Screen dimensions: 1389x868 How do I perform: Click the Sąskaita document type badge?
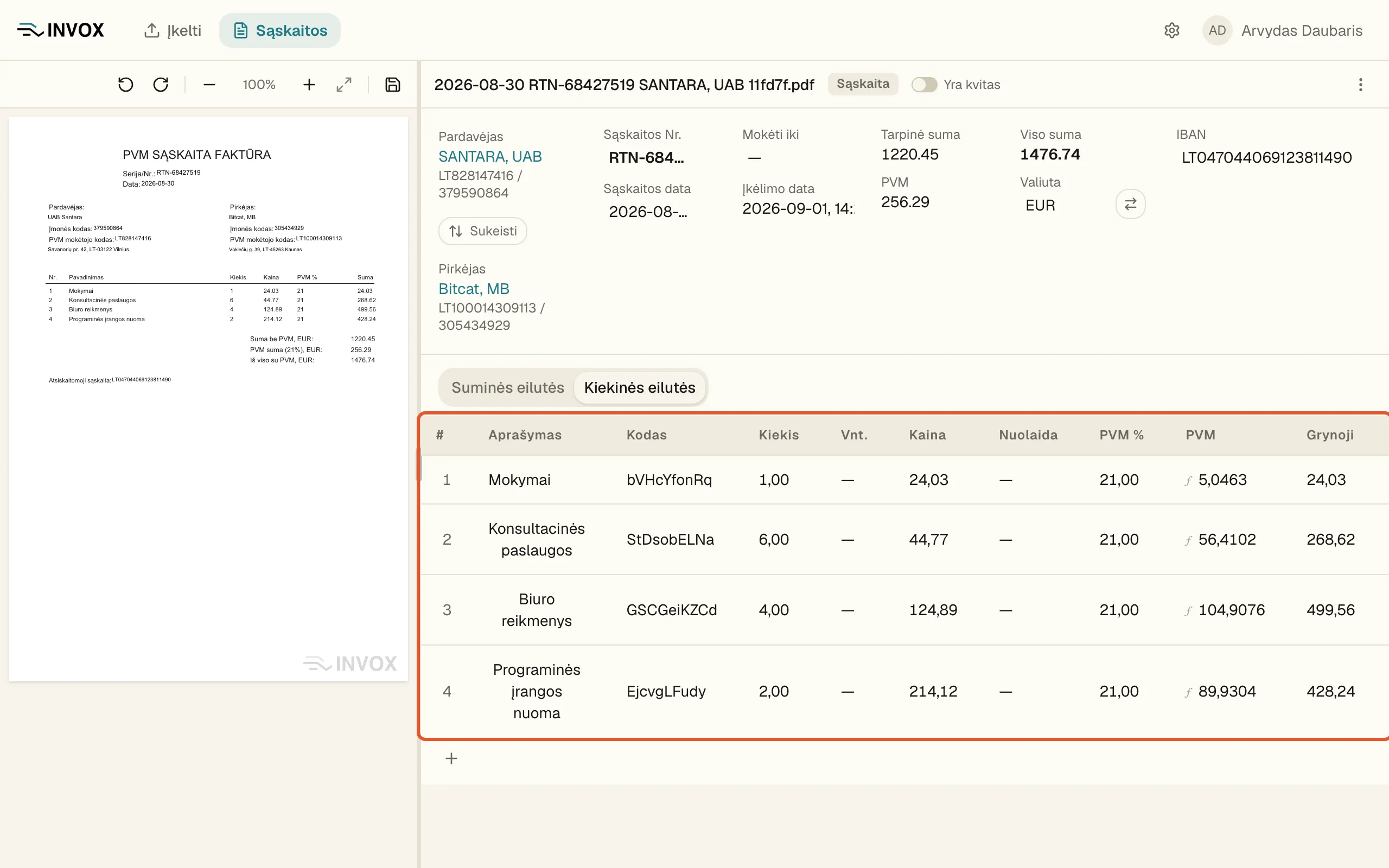[x=863, y=84]
